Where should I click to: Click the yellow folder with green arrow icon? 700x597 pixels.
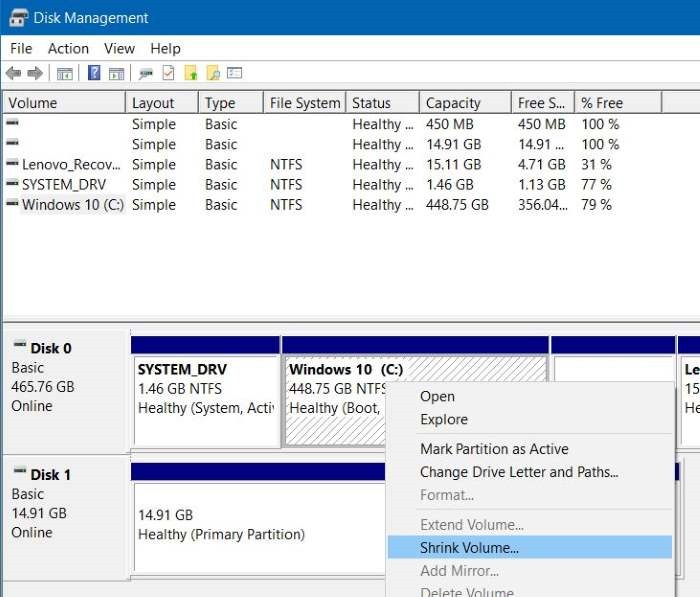click(x=190, y=73)
